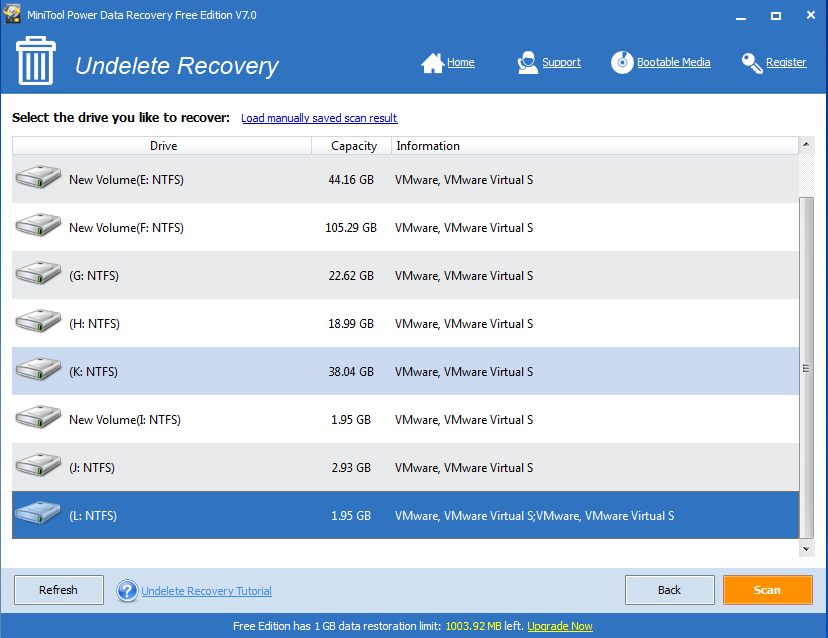The height and width of the screenshot is (638, 828).
Task: Click the 1003.92 MB remaining limit text
Action: pyautogui.click(x=473, y=626)
